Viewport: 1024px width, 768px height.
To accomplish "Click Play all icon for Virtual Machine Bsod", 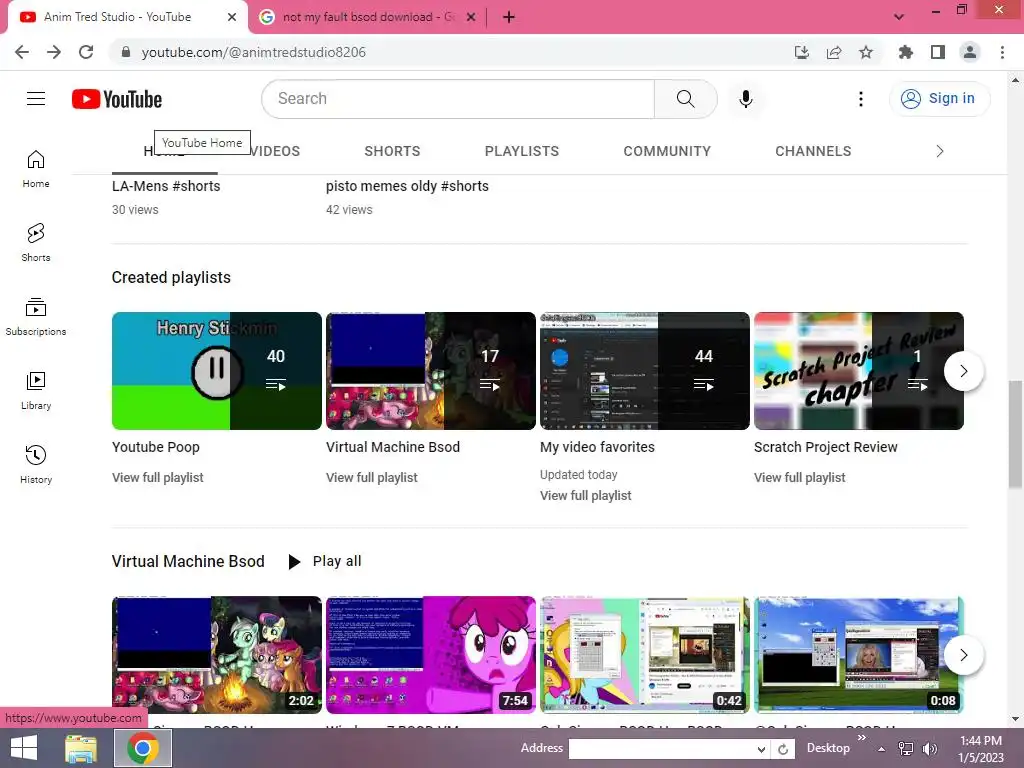I will click(295, 562).
